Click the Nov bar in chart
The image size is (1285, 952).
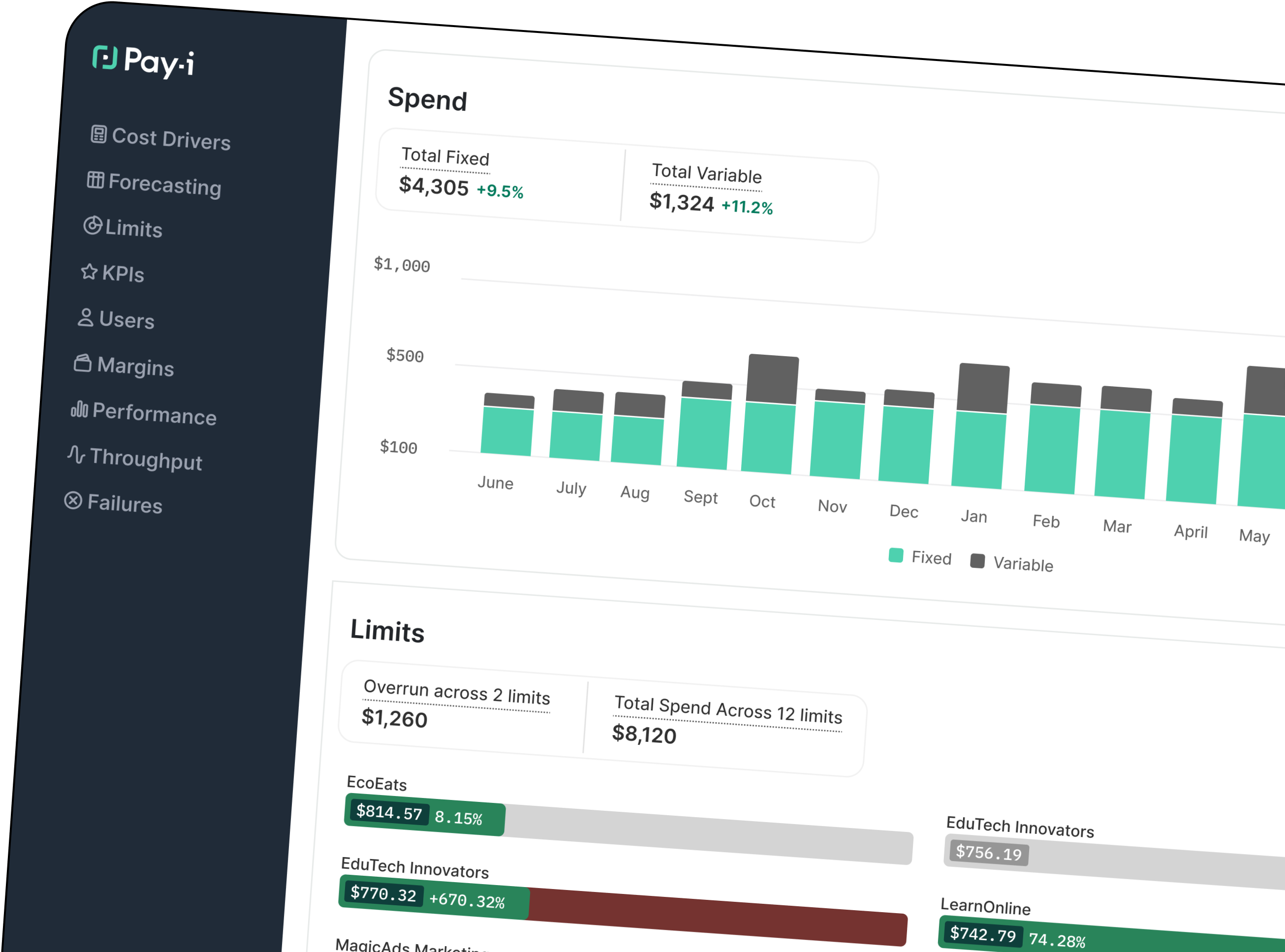tap(838, 434)
